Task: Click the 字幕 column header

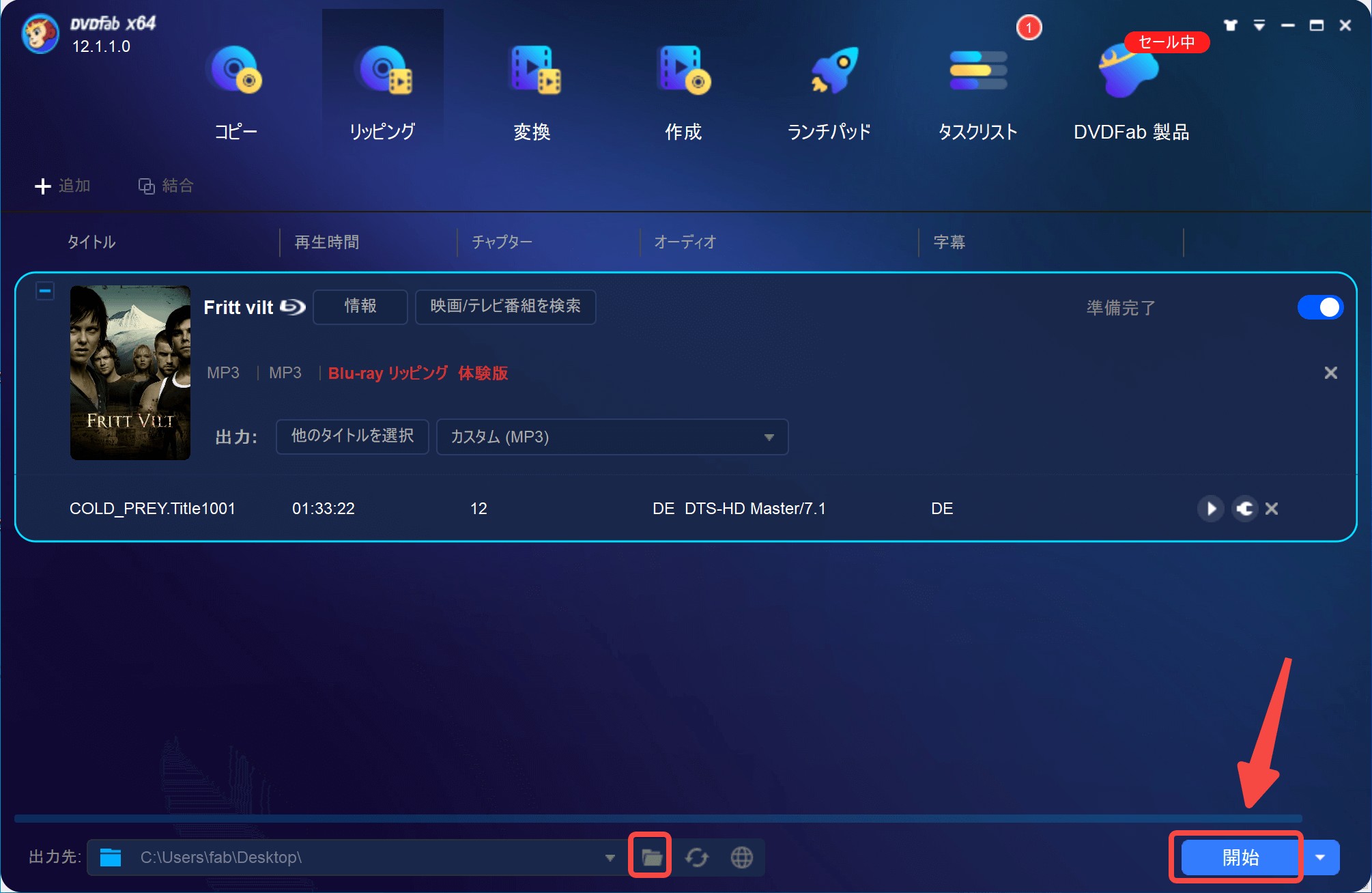Action: pos(949,242)
